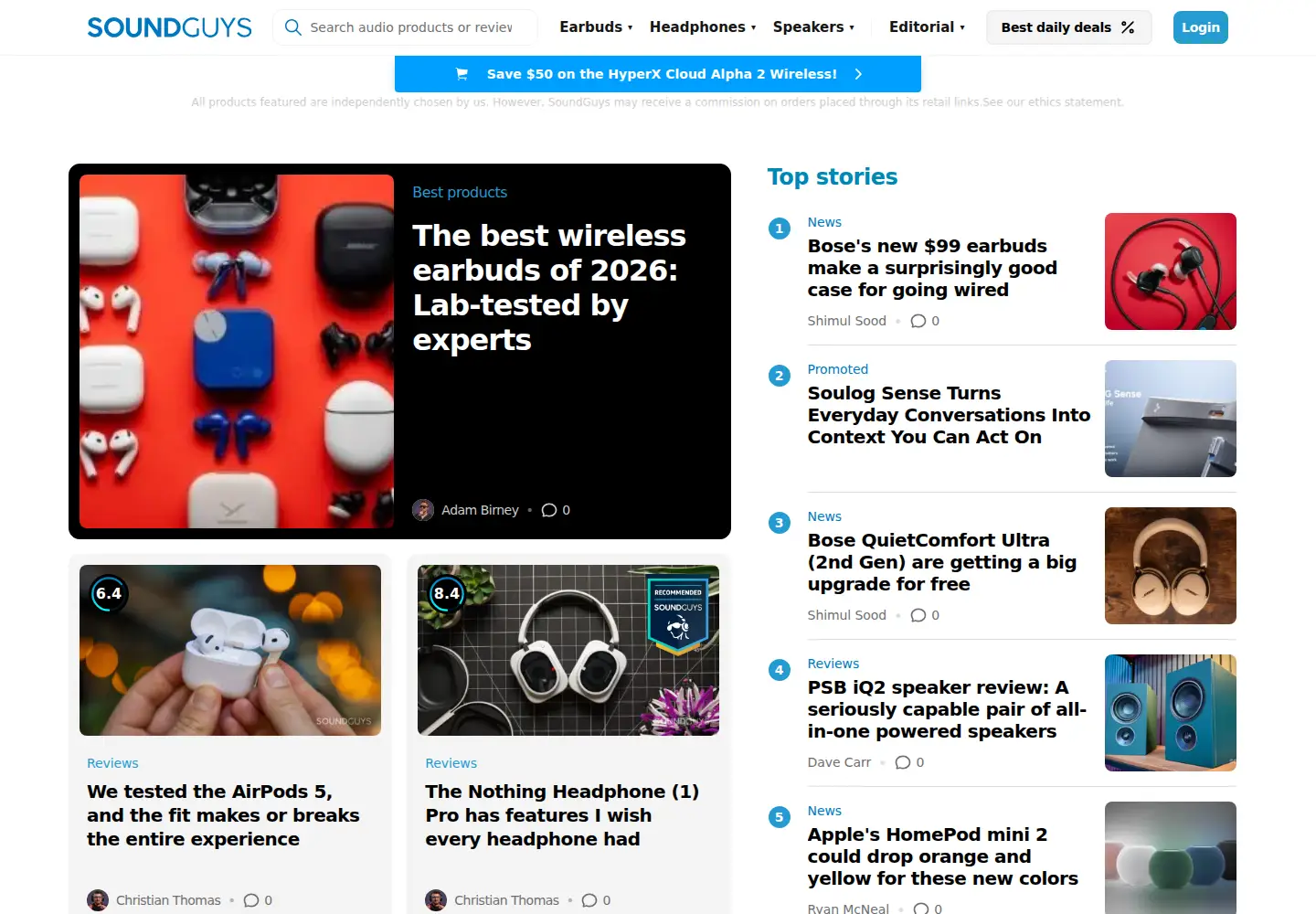Click Reviews tag above PSB iQ2 story
Viewport: 1316px width, 914px height.
point(833,664)
